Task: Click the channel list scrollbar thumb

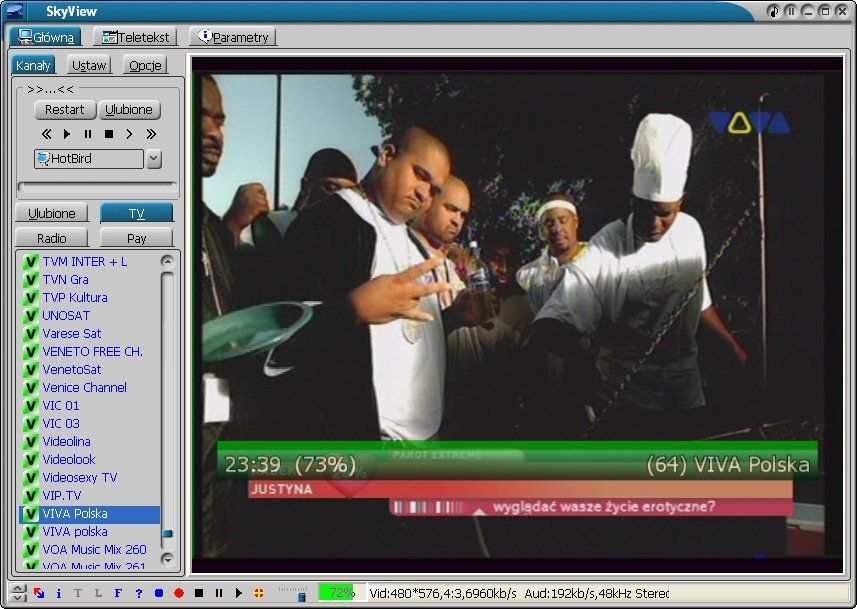Action: coord(167,533)
